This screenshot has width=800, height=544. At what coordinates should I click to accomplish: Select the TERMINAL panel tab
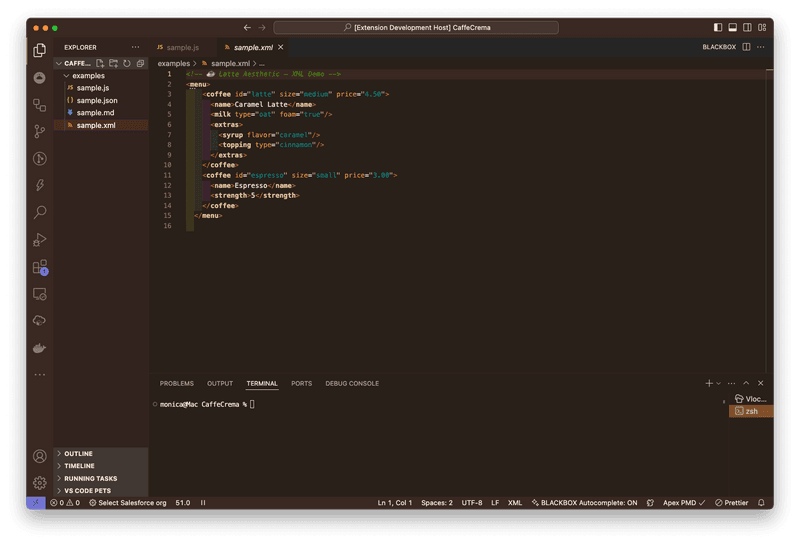click(262, 383)
